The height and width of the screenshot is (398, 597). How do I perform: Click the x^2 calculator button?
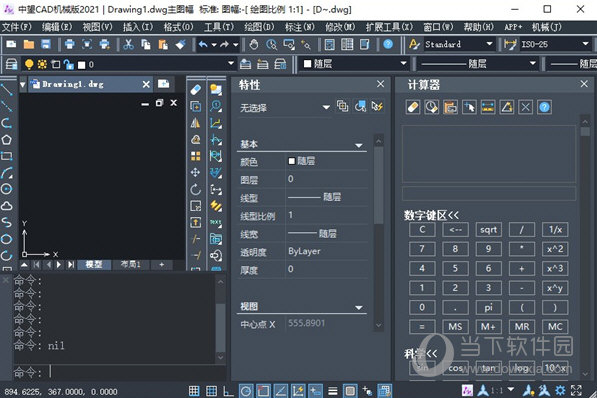tap(555, 249)
